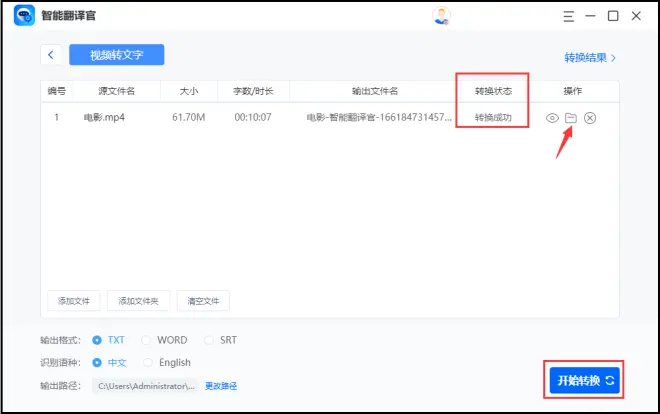The height and width of the screenshot is (414, 660).
Task: Select WORD output format
Action: click(165, 340)
